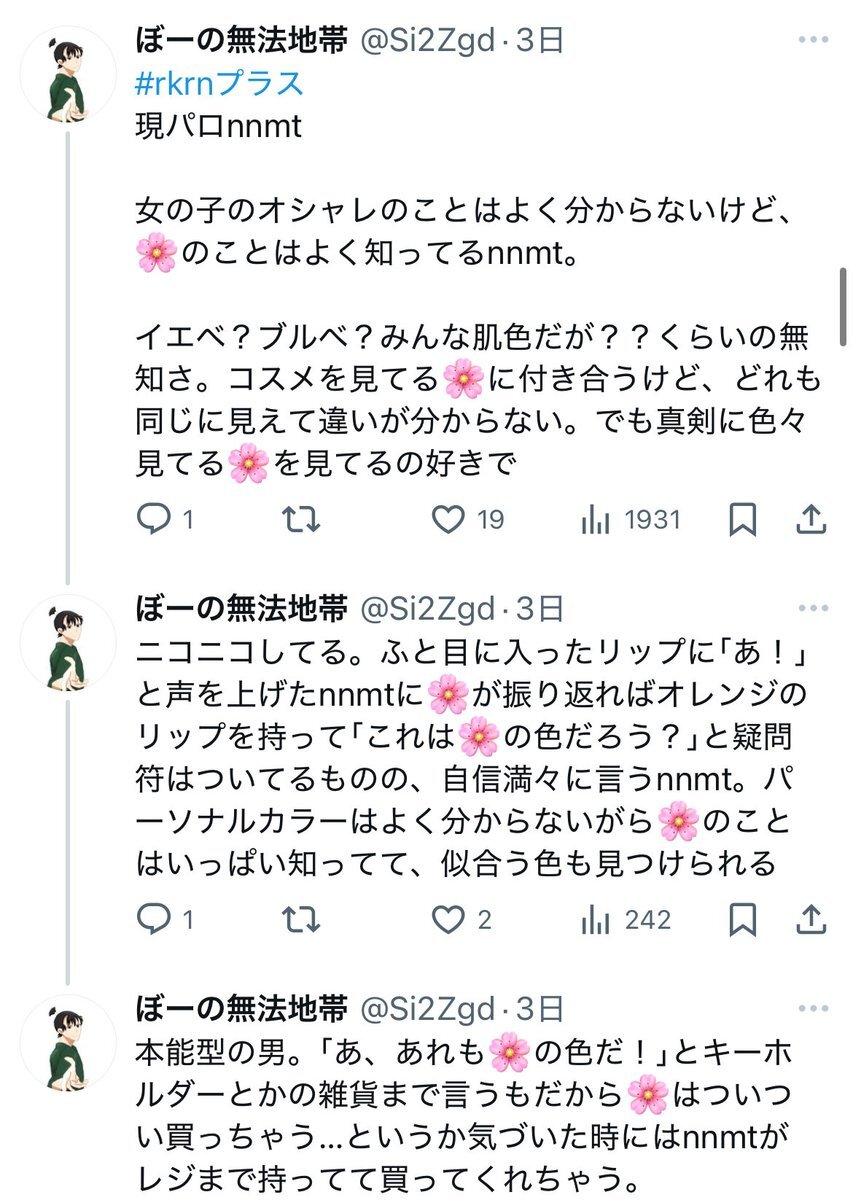Bookmark the first tweet
The image size is (853, 1200).
click(742, 520)
